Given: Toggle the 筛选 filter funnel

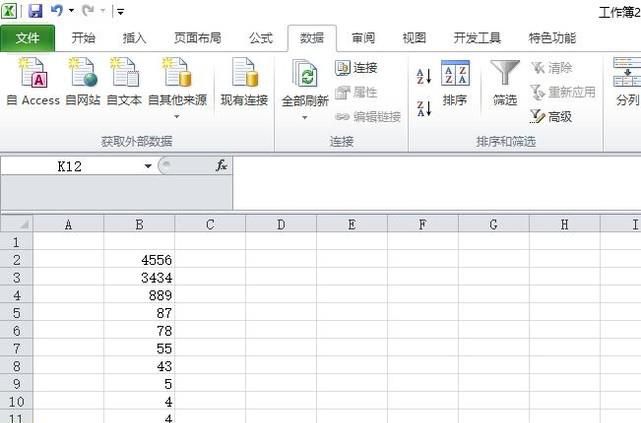Looking at the screenshot, I should click(505, 83).
